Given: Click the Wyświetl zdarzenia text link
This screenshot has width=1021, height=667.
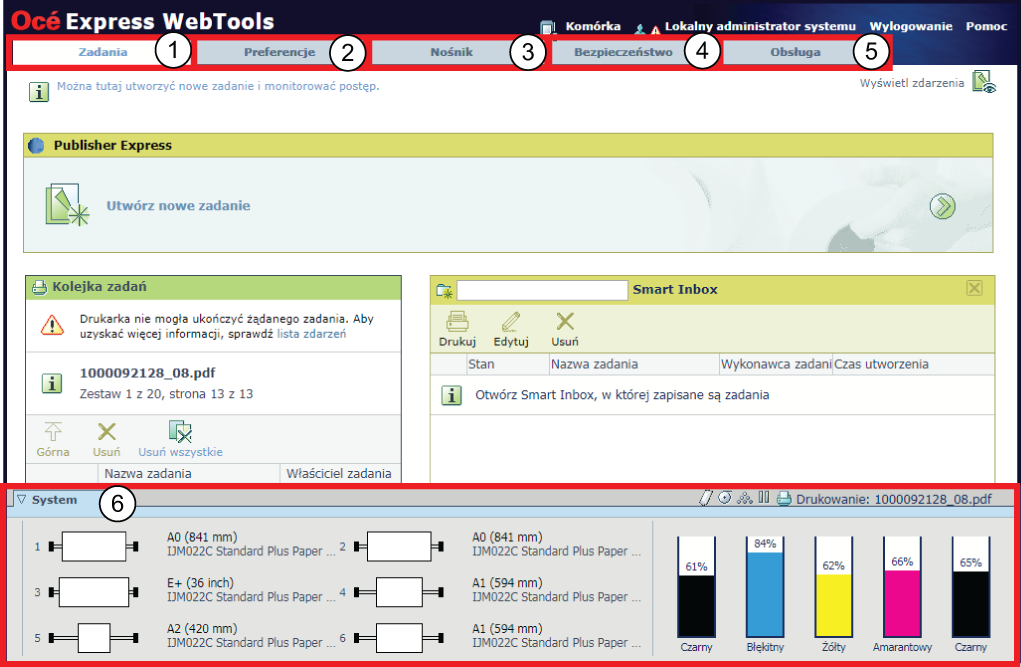Looking at the screenshot, I should [911, 83].
